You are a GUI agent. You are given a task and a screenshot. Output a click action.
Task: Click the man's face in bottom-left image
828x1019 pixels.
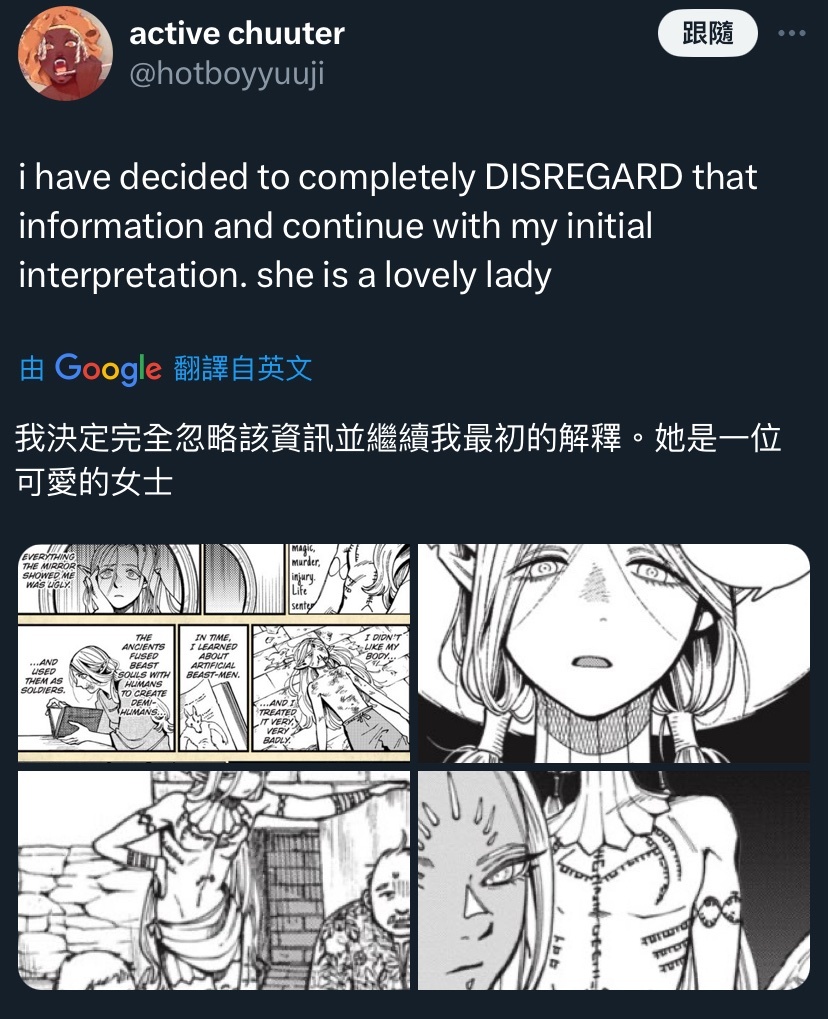pyautogui.click(x=388, y=896)
